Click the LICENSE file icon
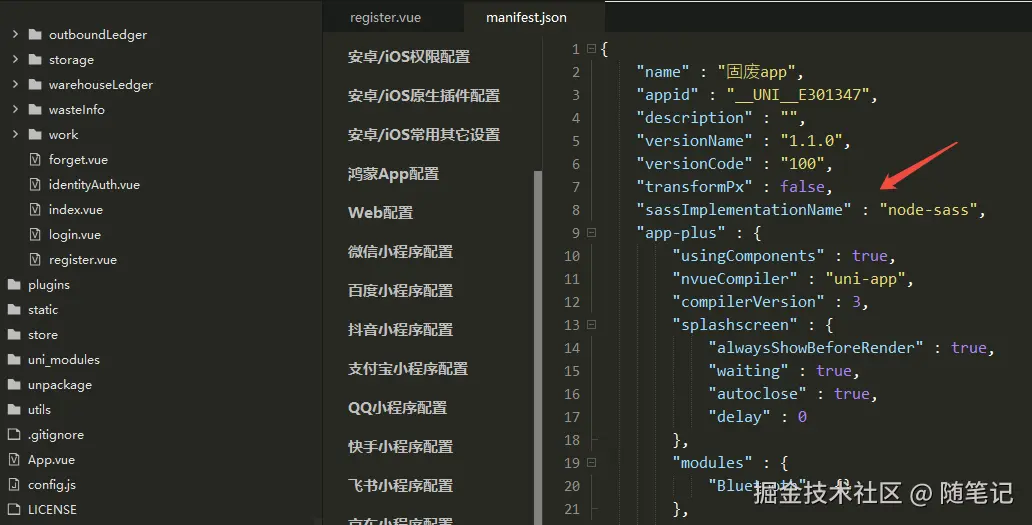Screen dimensions: 1032x525 pyautogui.click(x=14, y=509)
